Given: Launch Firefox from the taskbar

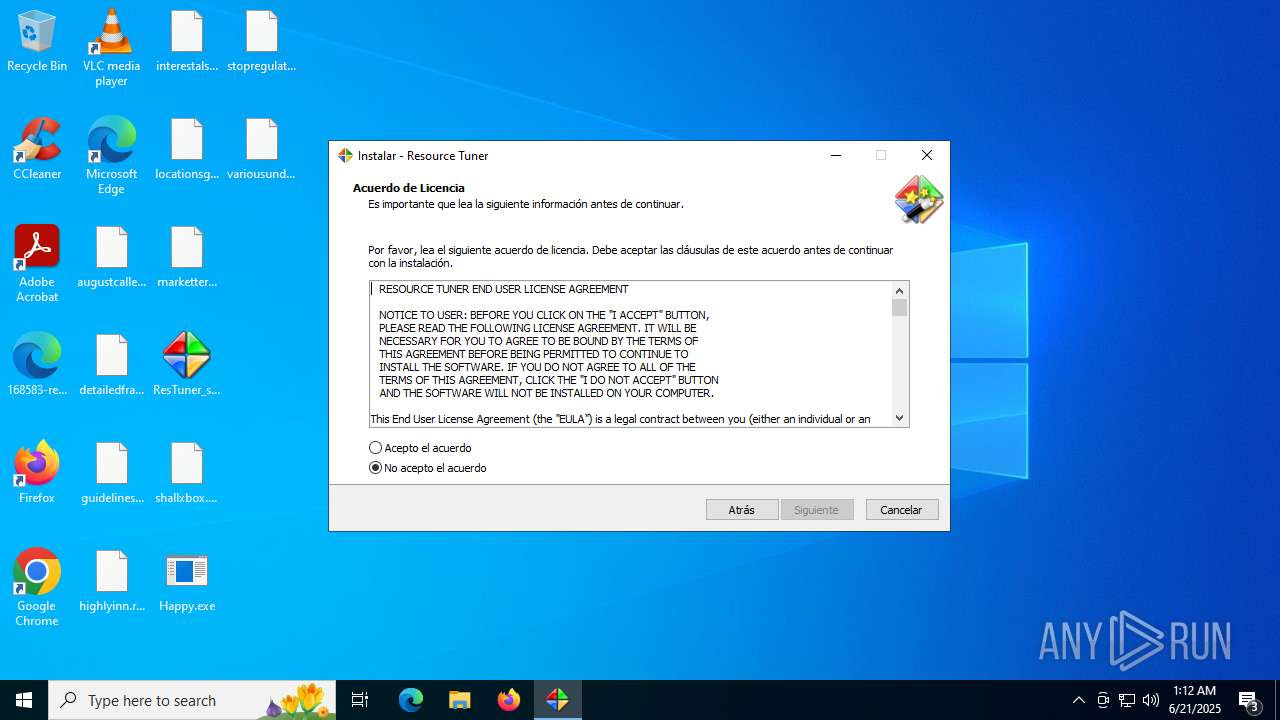Looking at the screenshot, I should (x=509, y=700).
